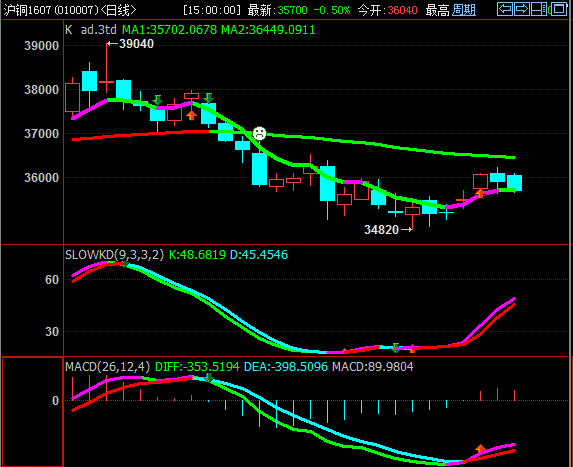Select the orange buy arrow below the 37500 candle
Image resolution: width=573 pixels, height=467 pixels.
pos(191,115)
